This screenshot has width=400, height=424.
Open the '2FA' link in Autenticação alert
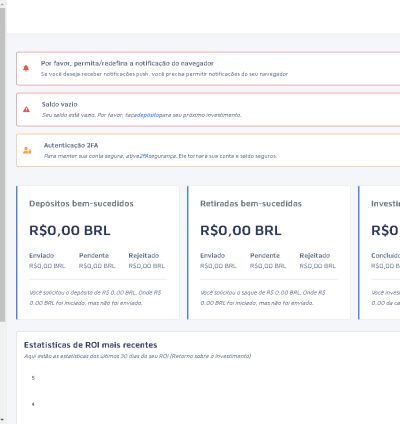click(144, 156)
